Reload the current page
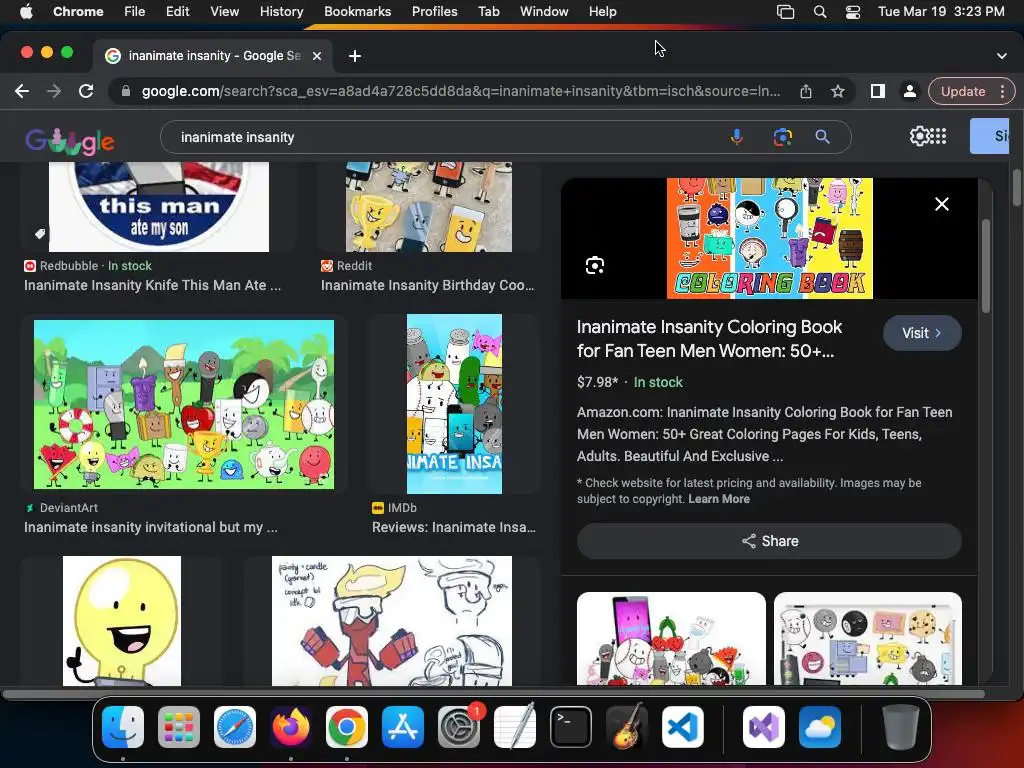 86,91
